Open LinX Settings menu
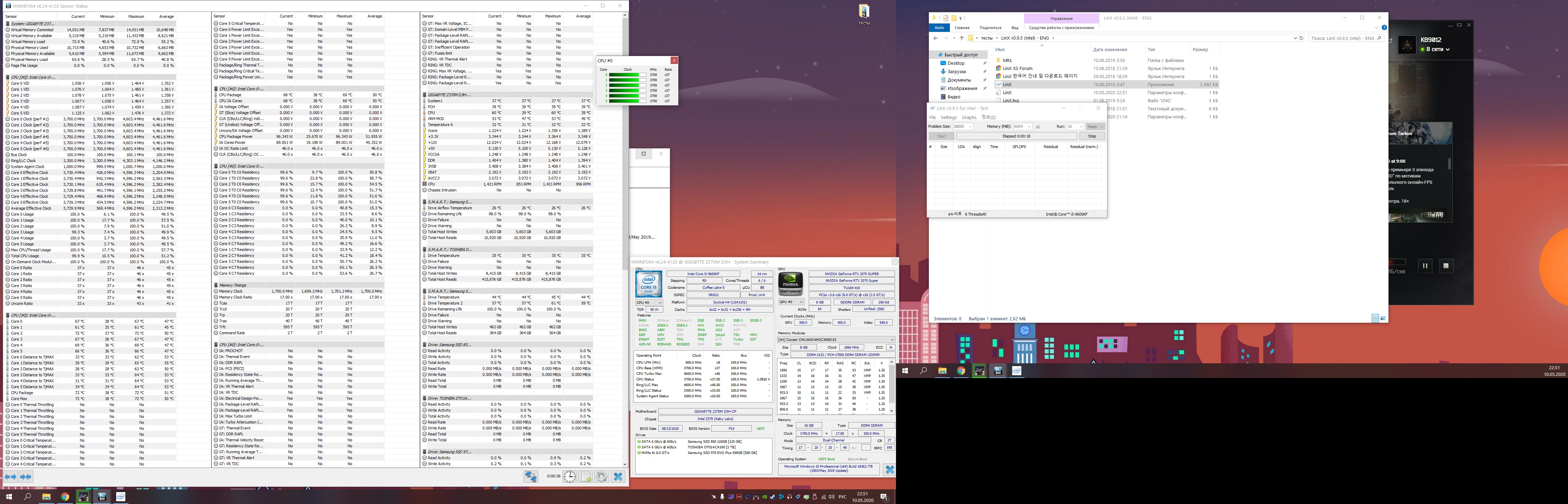1568x504 pixels. tap(948, 118)
